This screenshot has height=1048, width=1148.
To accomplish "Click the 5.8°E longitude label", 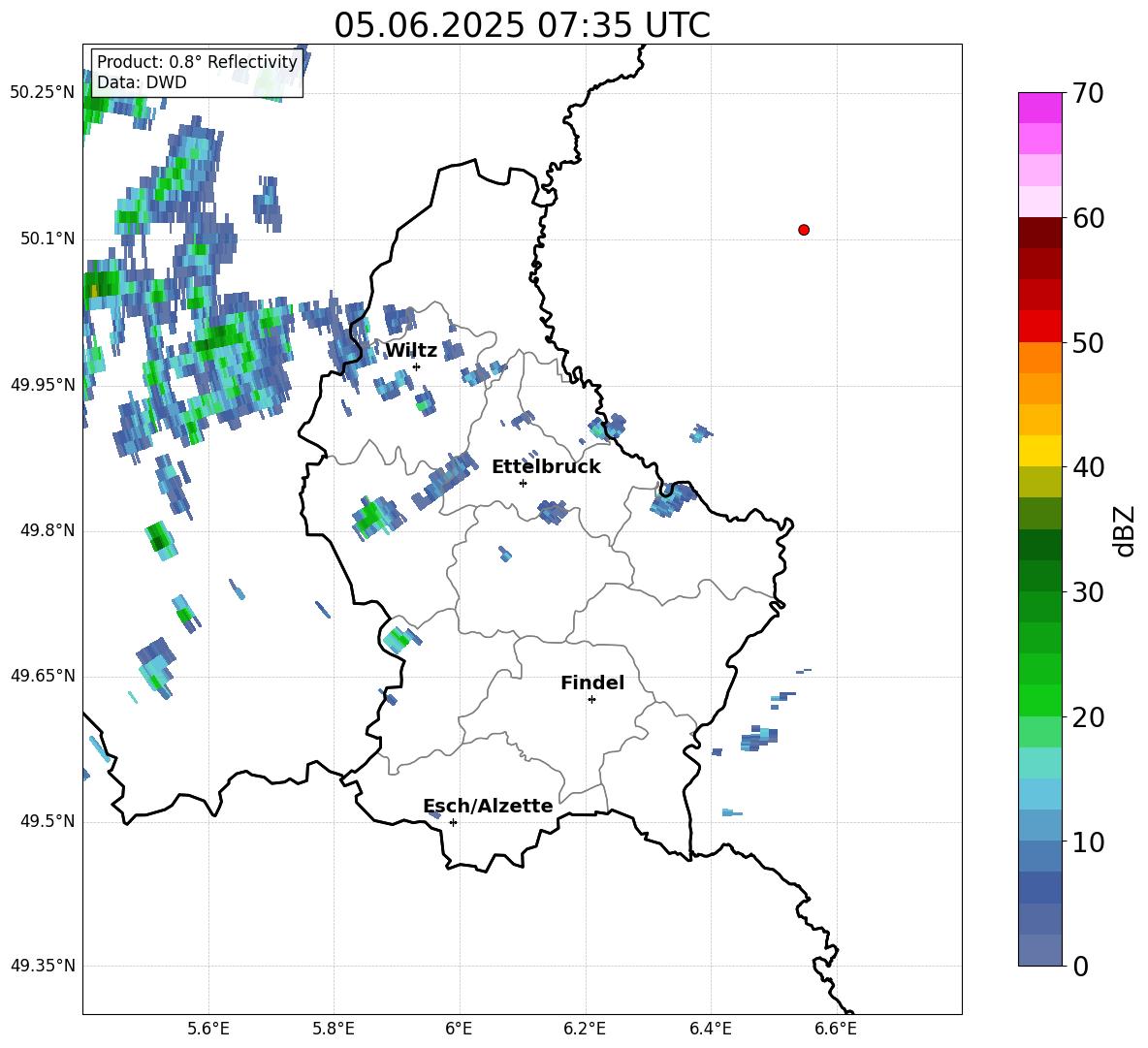I will pyautogui.click(x=334, y=1029).
